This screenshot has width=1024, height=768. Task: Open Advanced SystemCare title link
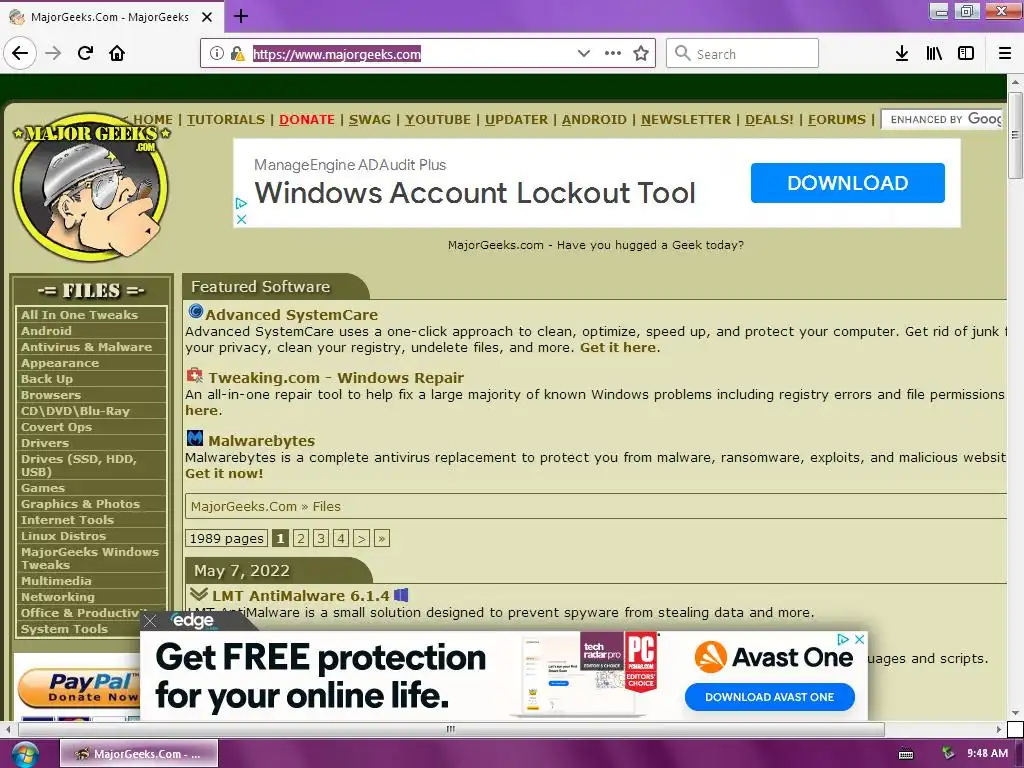coord(291,315)
